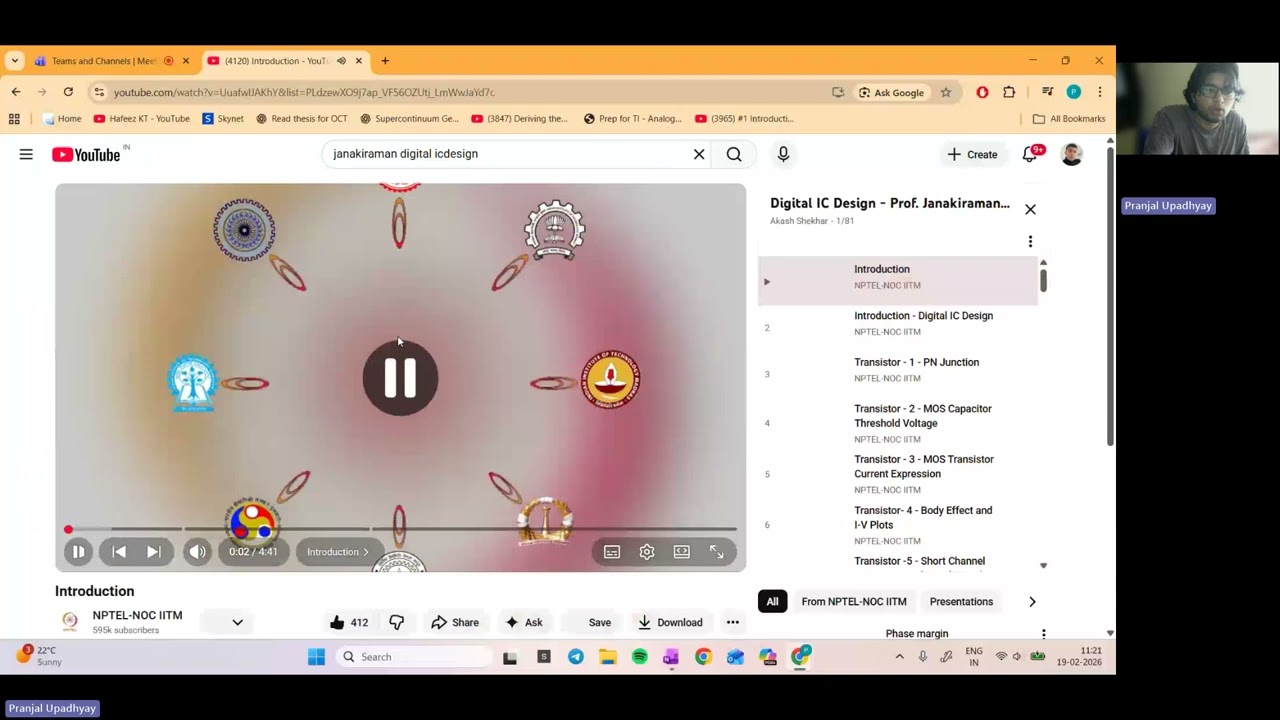Viewport: 1280px width, 720px height.
Task: Go to the previous video in player
Action: point(119,552)
